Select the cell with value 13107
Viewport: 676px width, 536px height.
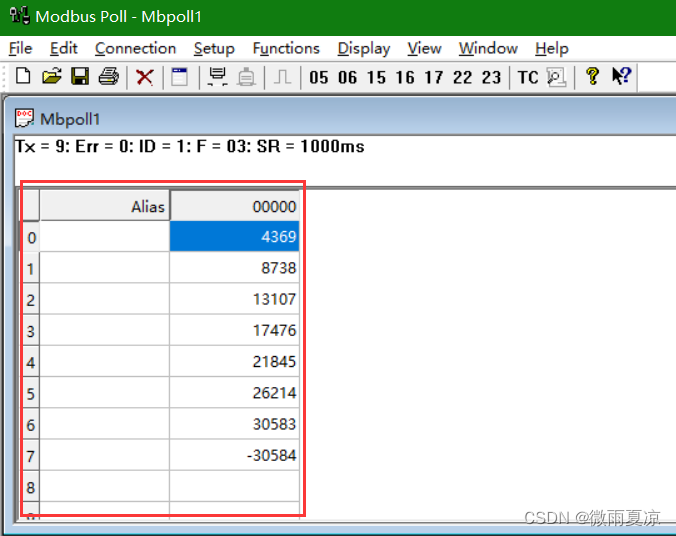(235, 299)
